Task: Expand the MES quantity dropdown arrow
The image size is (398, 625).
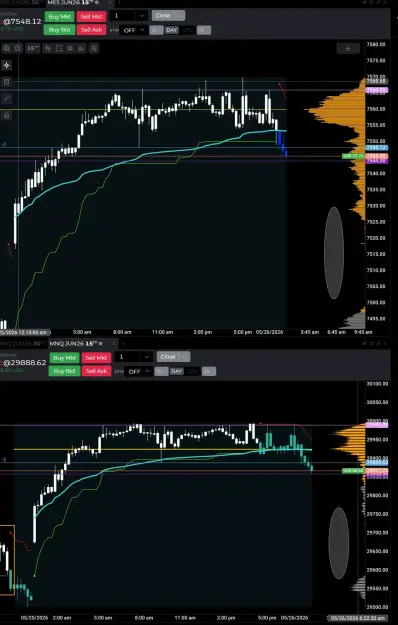Action: (142, 16)
